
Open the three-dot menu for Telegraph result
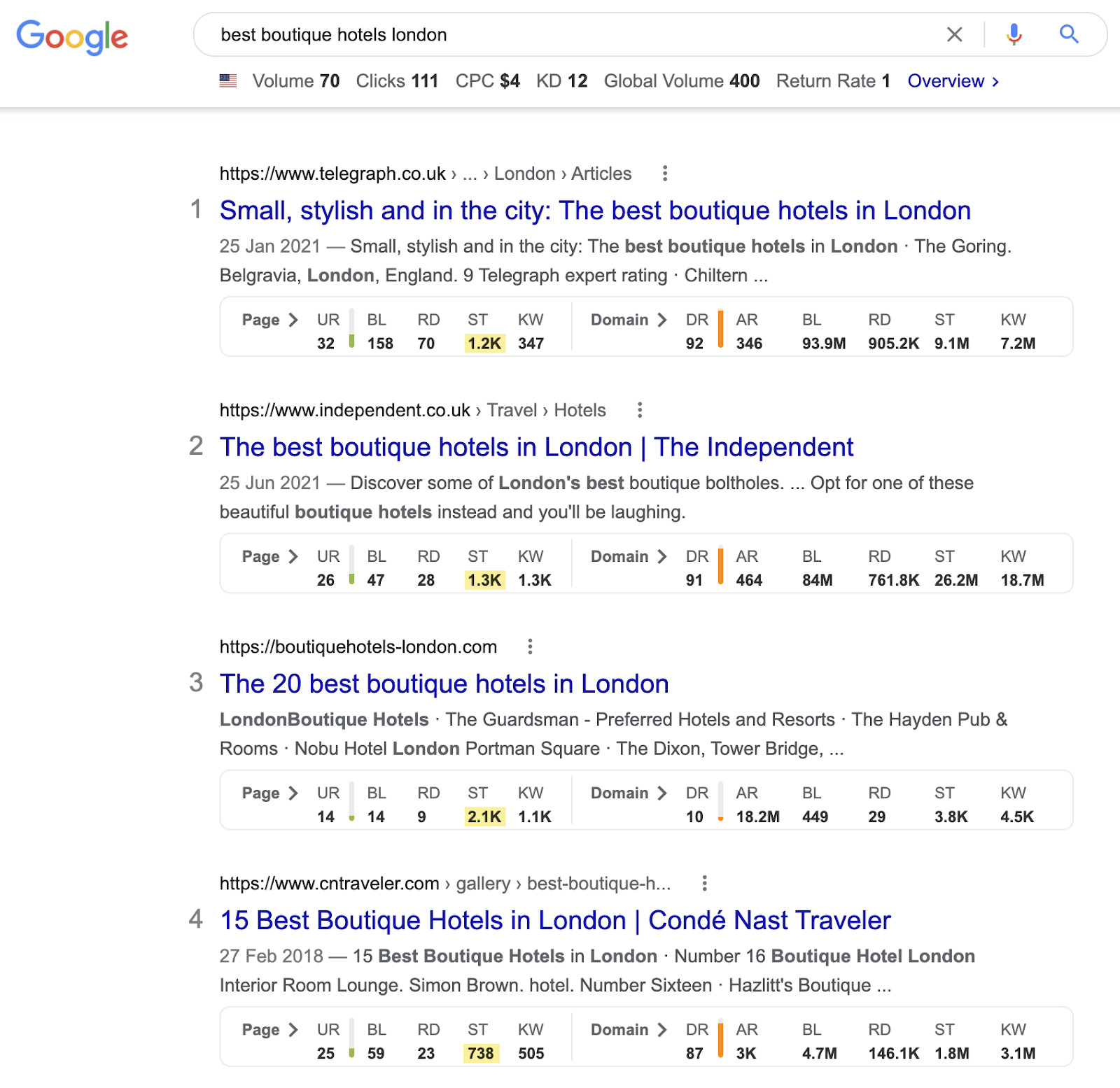pyautogui.click(x=664, y=174)
